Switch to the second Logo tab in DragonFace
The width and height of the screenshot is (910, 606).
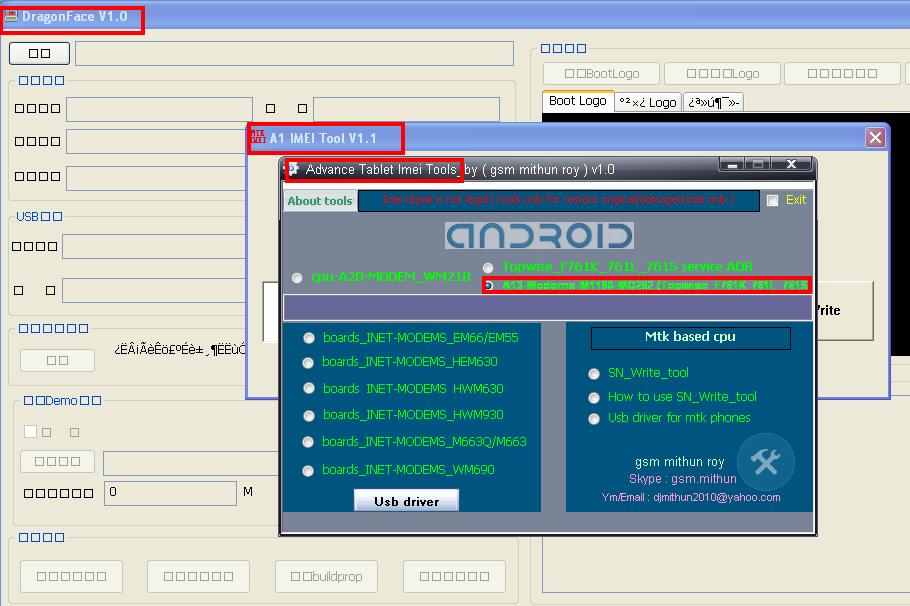[648, 103]
